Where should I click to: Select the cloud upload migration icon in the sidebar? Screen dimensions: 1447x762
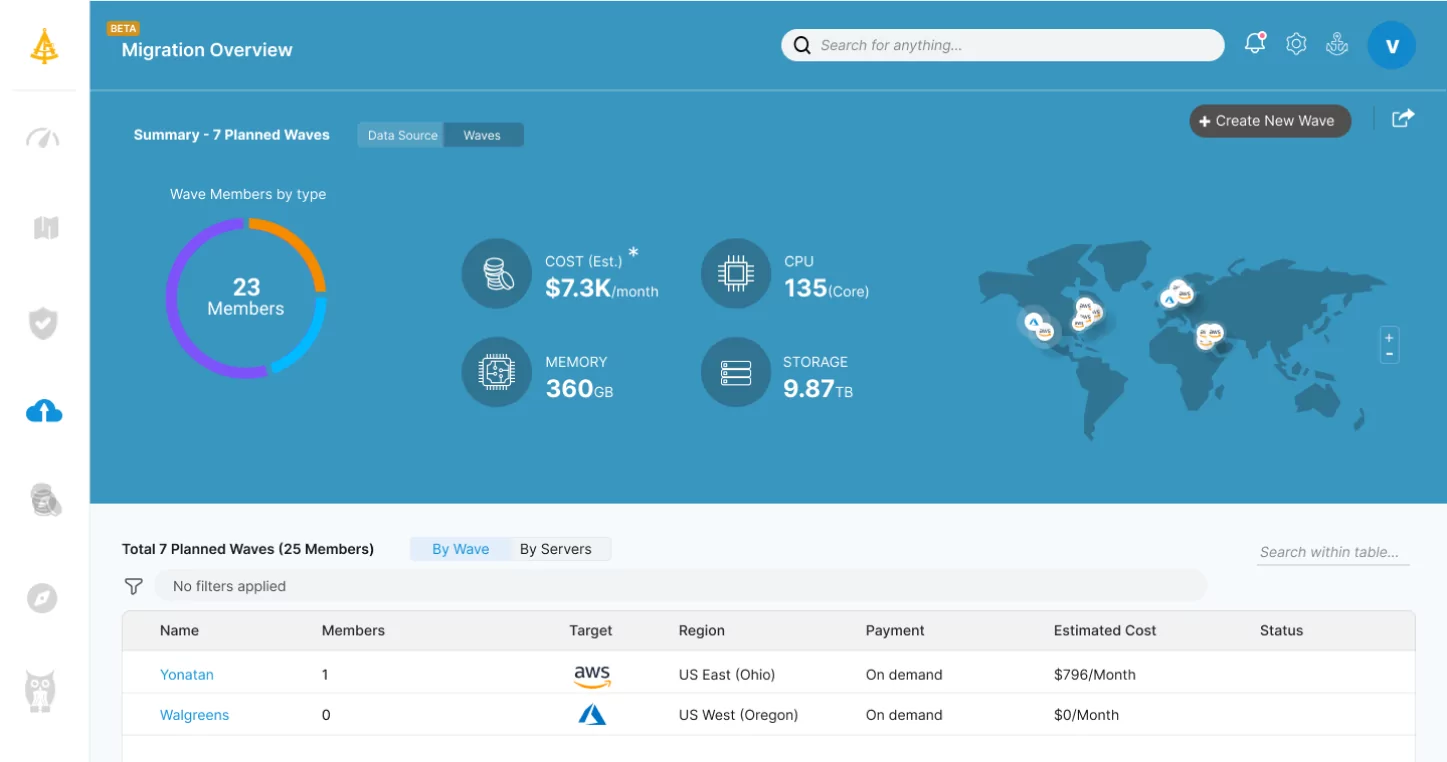pos(44,410)
